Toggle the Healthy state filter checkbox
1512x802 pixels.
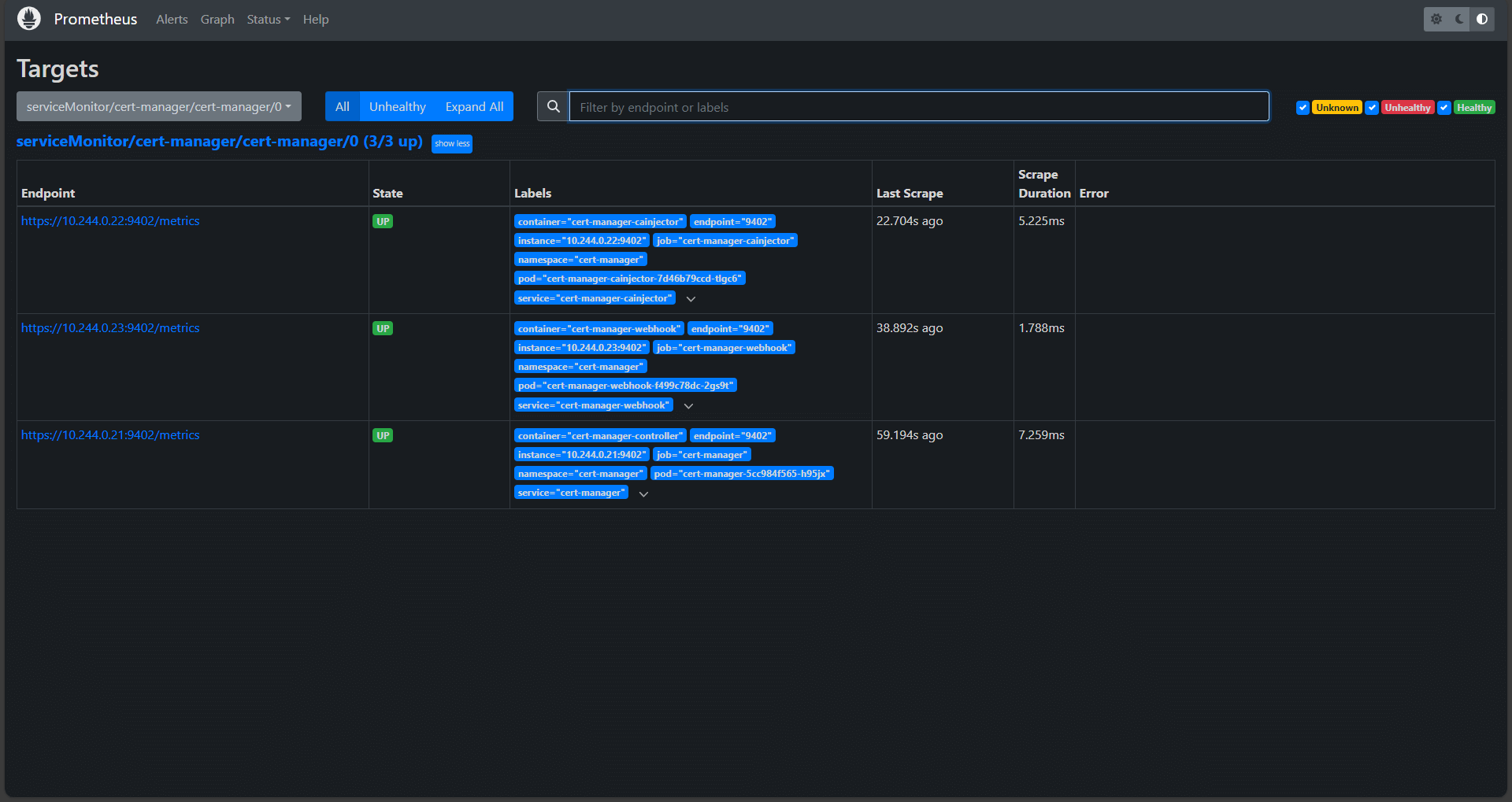click(1444, 108)
